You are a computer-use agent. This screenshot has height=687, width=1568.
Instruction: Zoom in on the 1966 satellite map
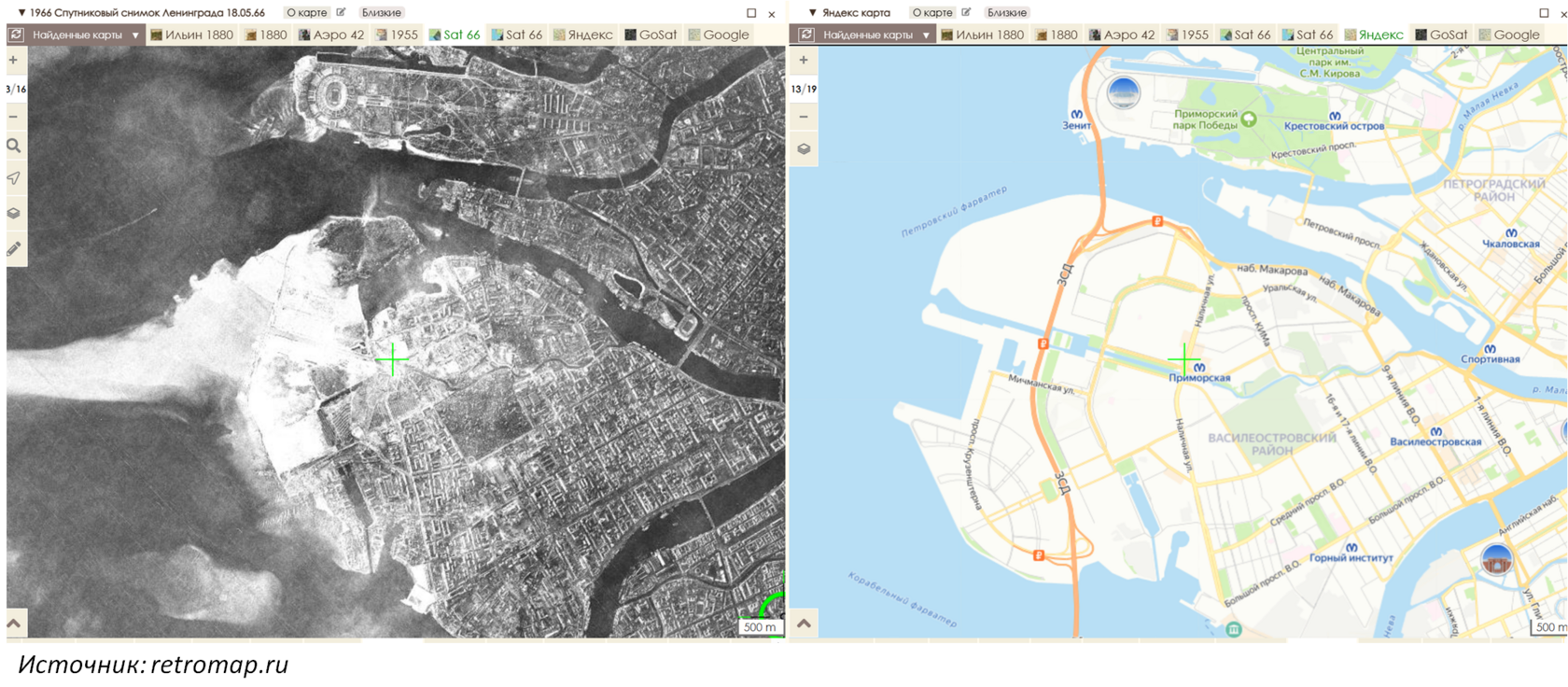tap(13, 60)
